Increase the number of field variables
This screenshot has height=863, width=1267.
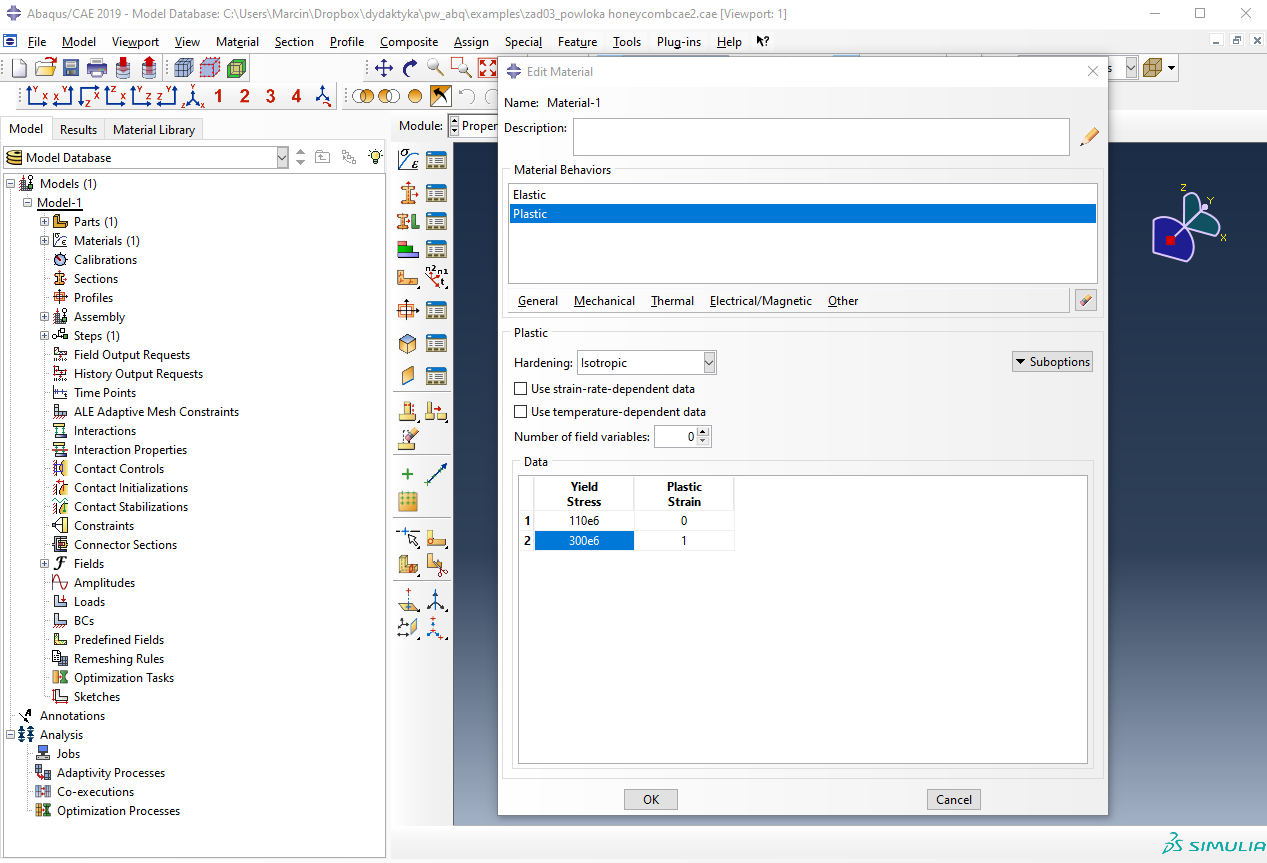[704, 432]
